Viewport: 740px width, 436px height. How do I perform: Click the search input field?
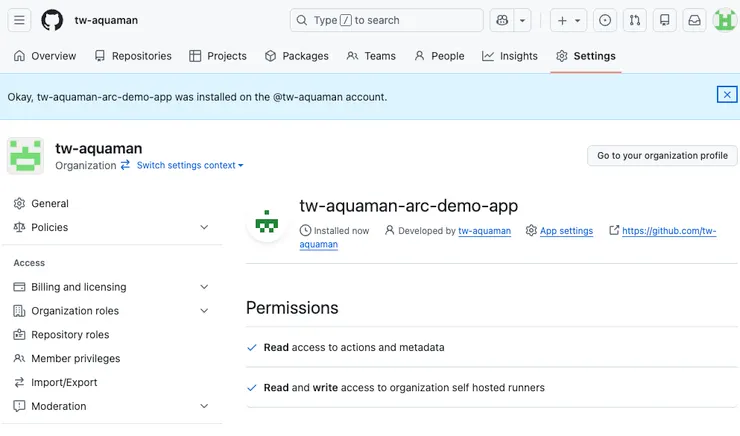[x=386, y=20]
